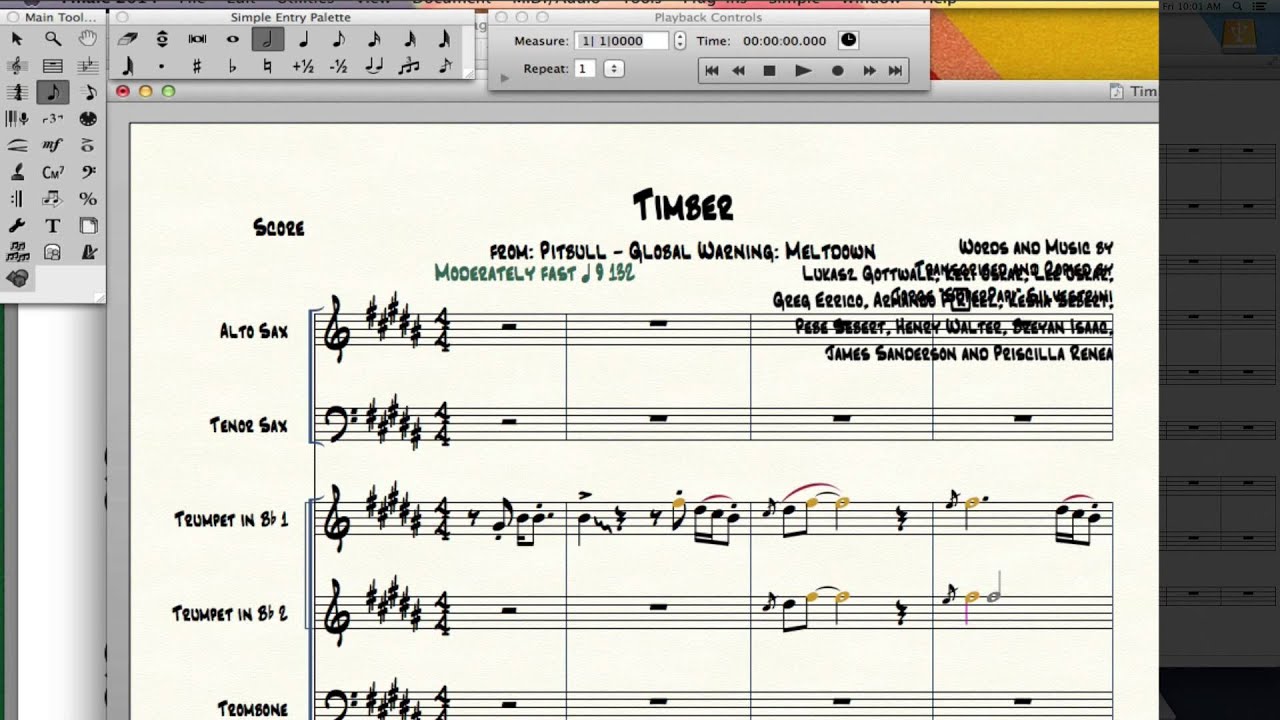Toggle the flat accidental
This screenshot has width=1280, height=720.
[x=232, y=67]
